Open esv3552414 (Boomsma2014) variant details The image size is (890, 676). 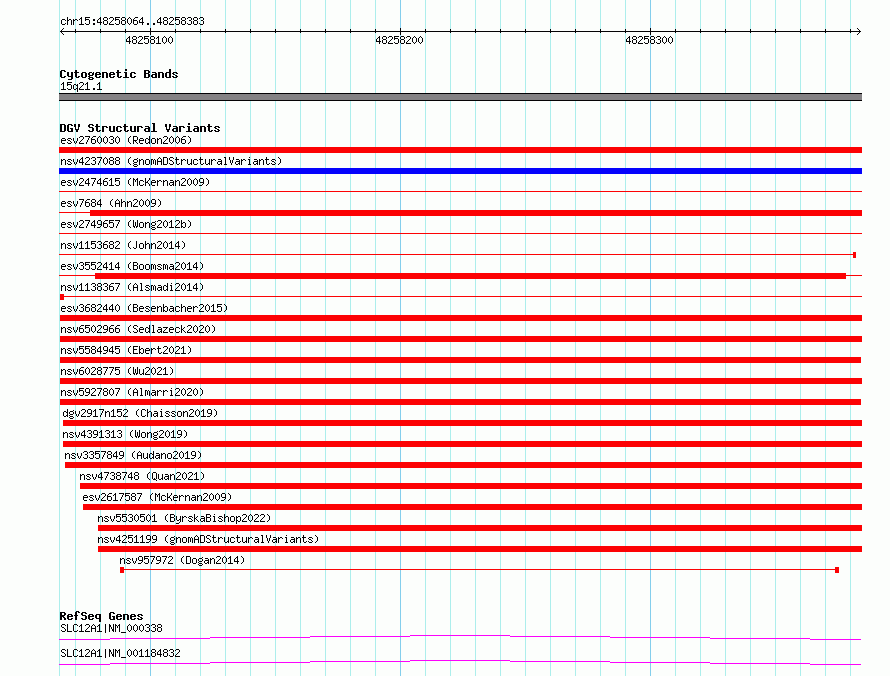click(x=132, y=266)
